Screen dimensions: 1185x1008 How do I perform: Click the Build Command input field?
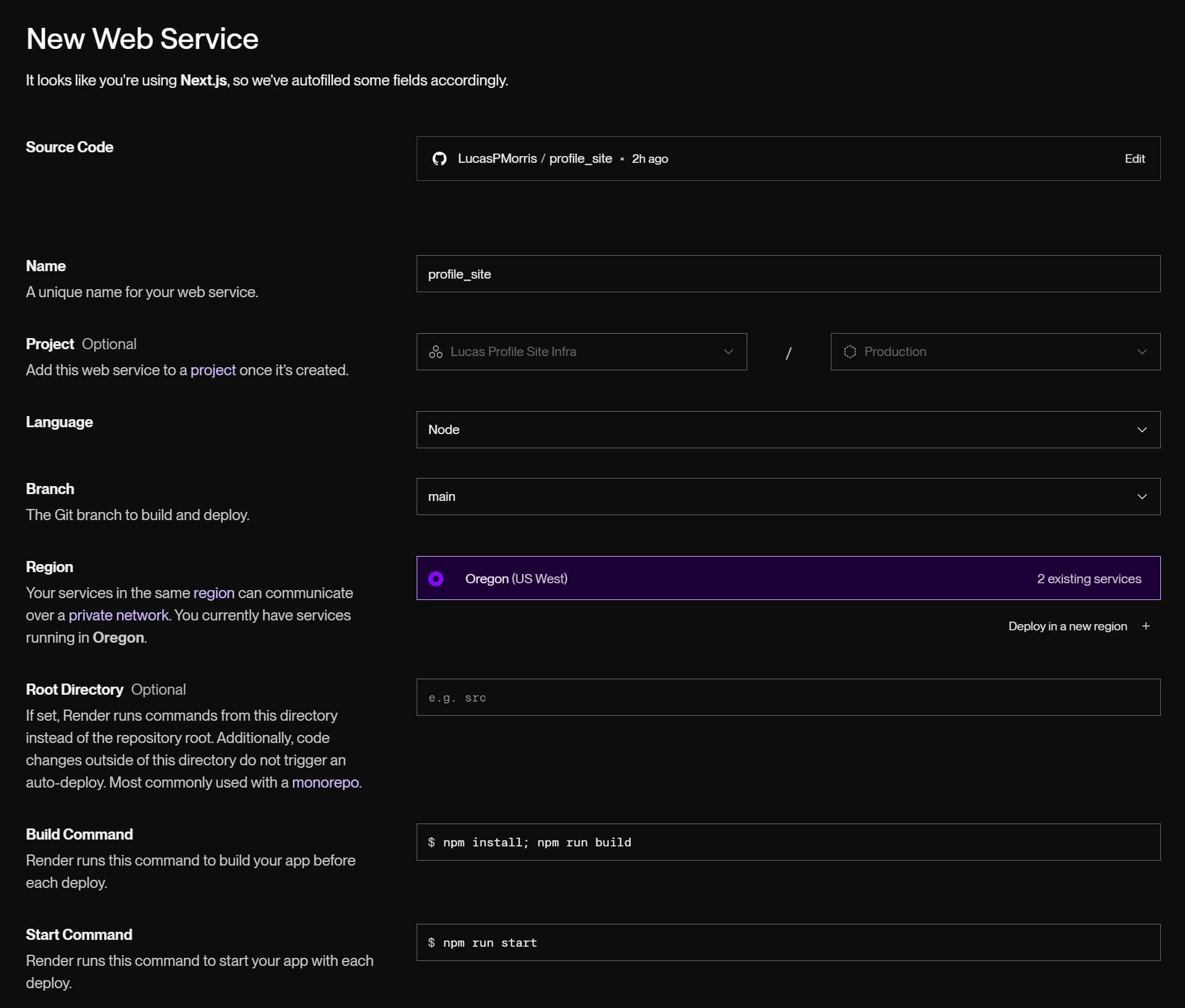[x=788, y=842]
